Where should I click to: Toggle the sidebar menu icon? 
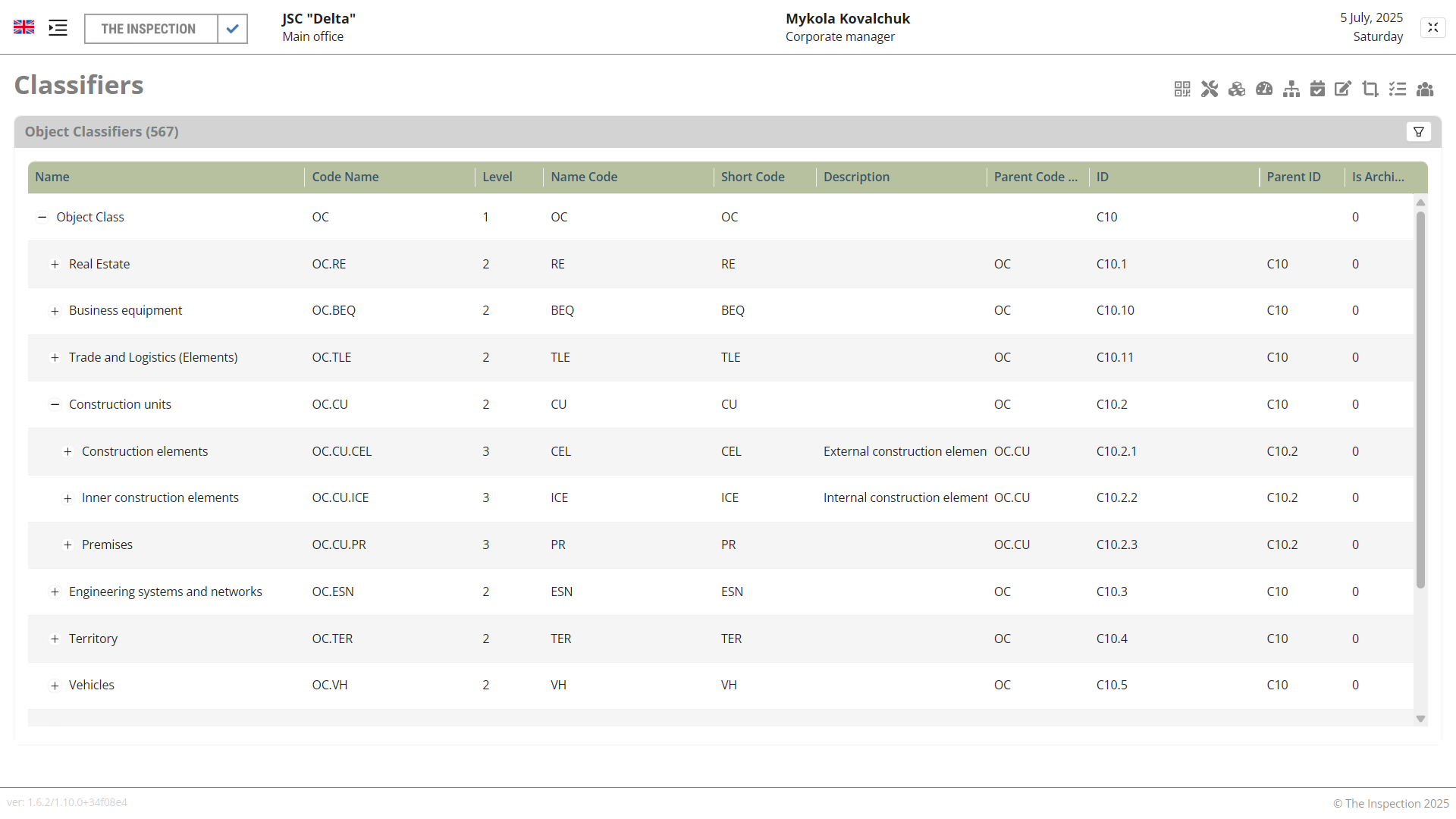tap(58, 28)
